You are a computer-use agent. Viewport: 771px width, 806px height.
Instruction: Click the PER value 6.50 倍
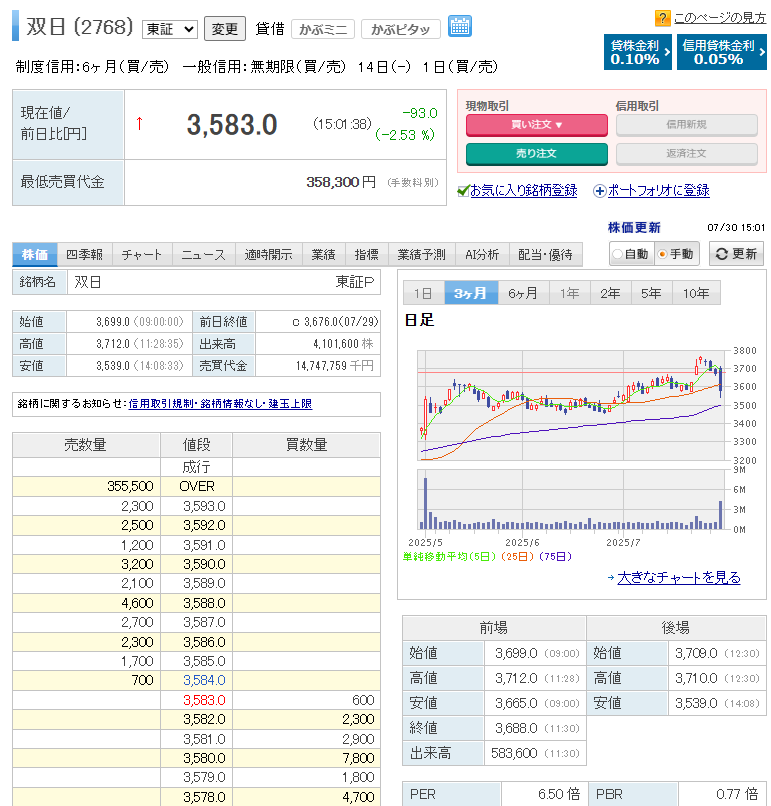tap(559, 794)
